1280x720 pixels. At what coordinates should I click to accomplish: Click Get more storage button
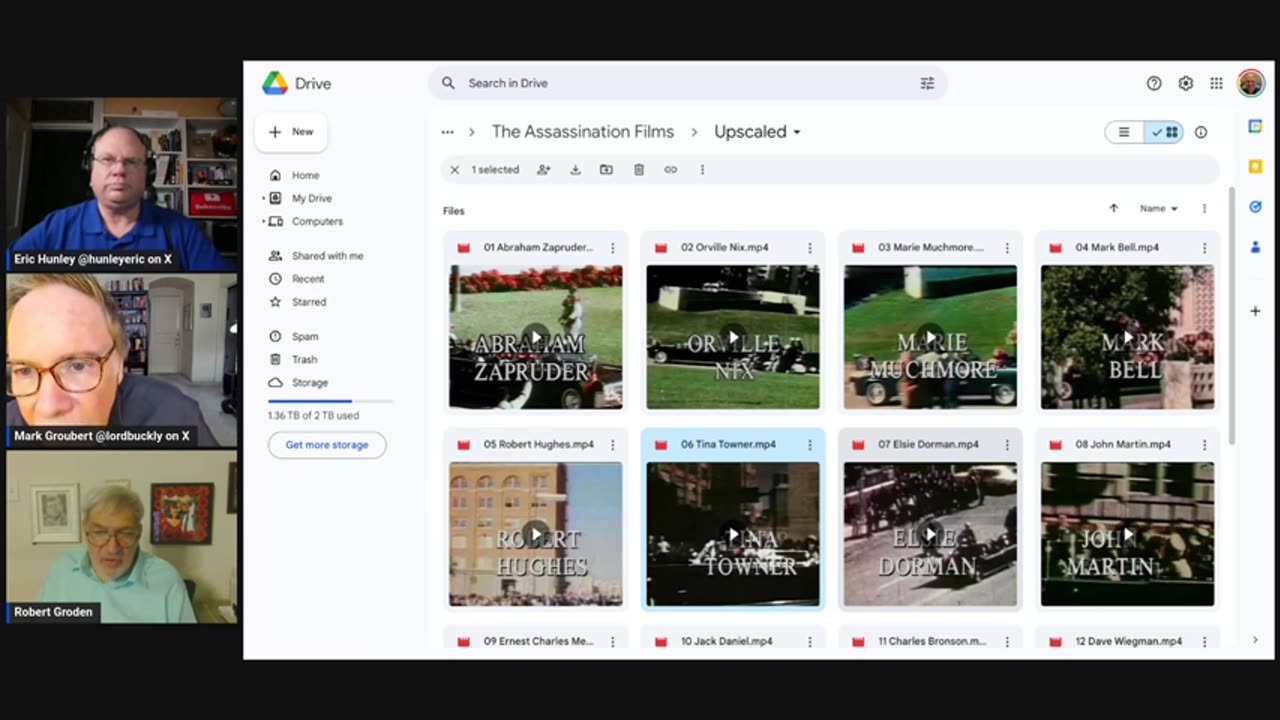327,445
